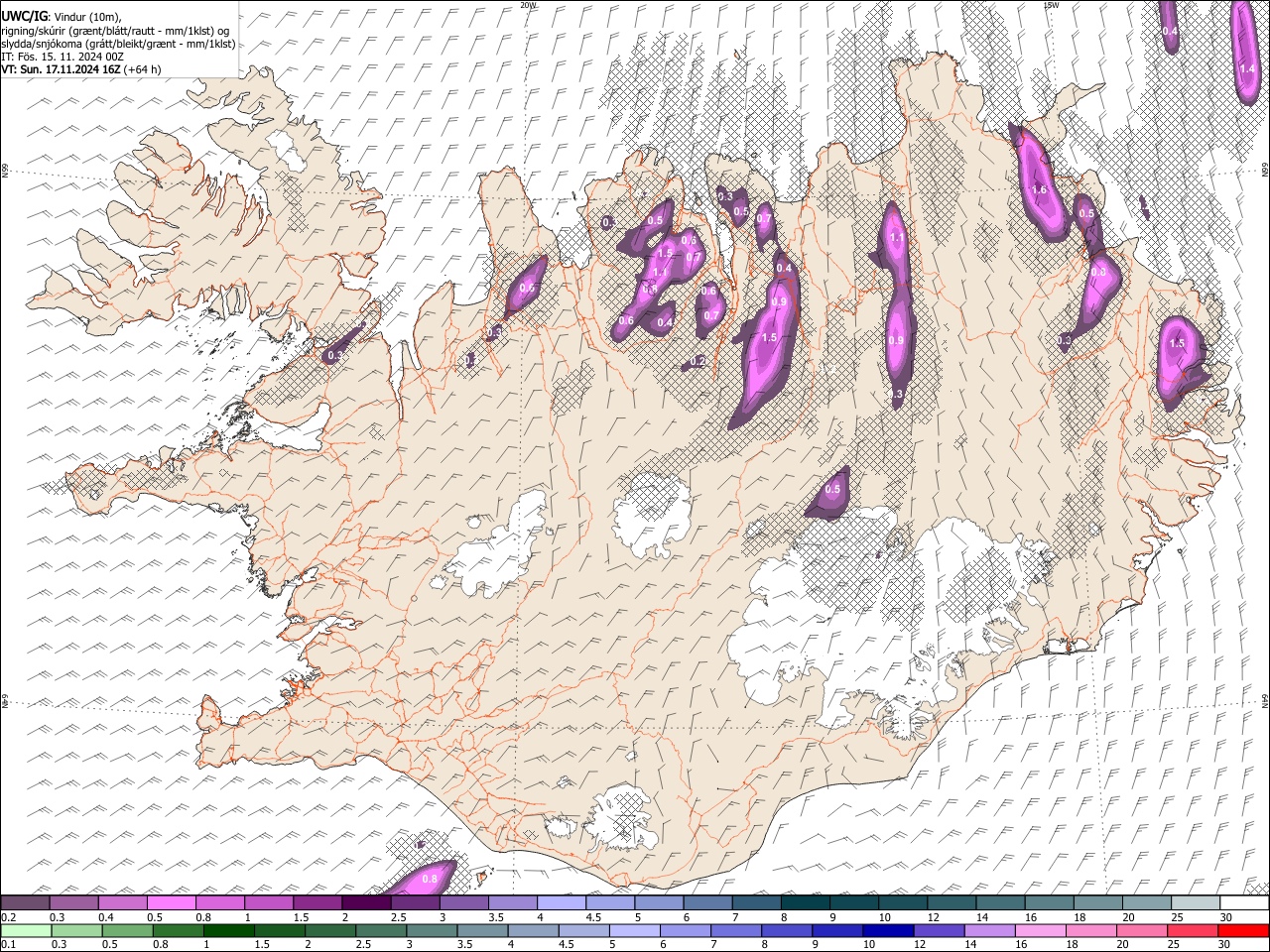
Task: Select the 10 deep blue swatch in the lower legend row
Action: pyautogui.click(x=886, y=930)
